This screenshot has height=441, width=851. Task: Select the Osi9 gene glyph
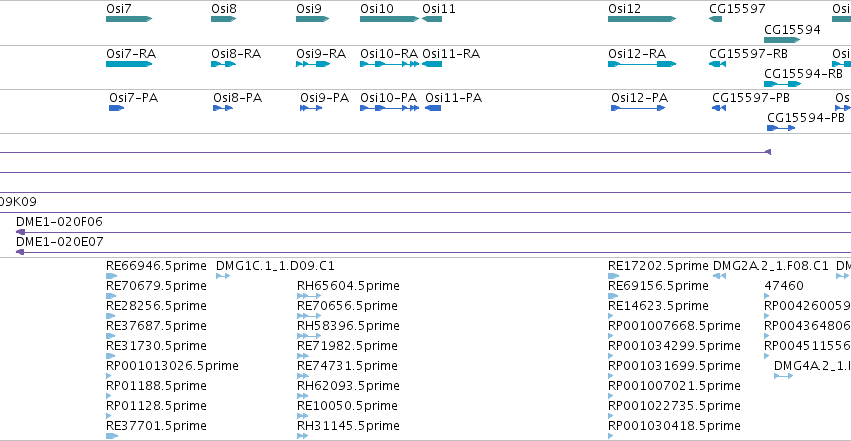click(313, 19)
